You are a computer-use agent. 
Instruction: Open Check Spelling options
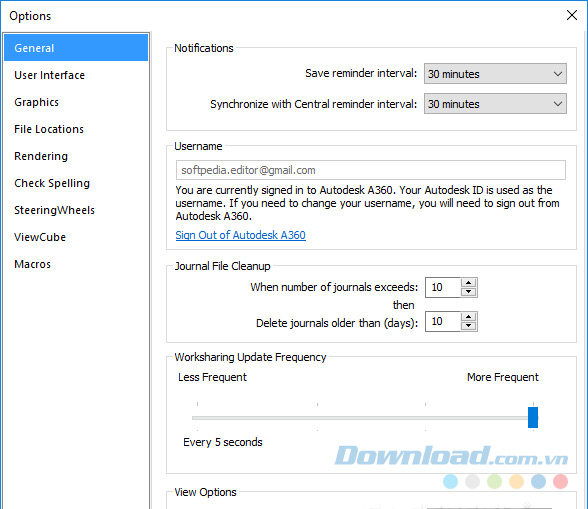(76, 183)
